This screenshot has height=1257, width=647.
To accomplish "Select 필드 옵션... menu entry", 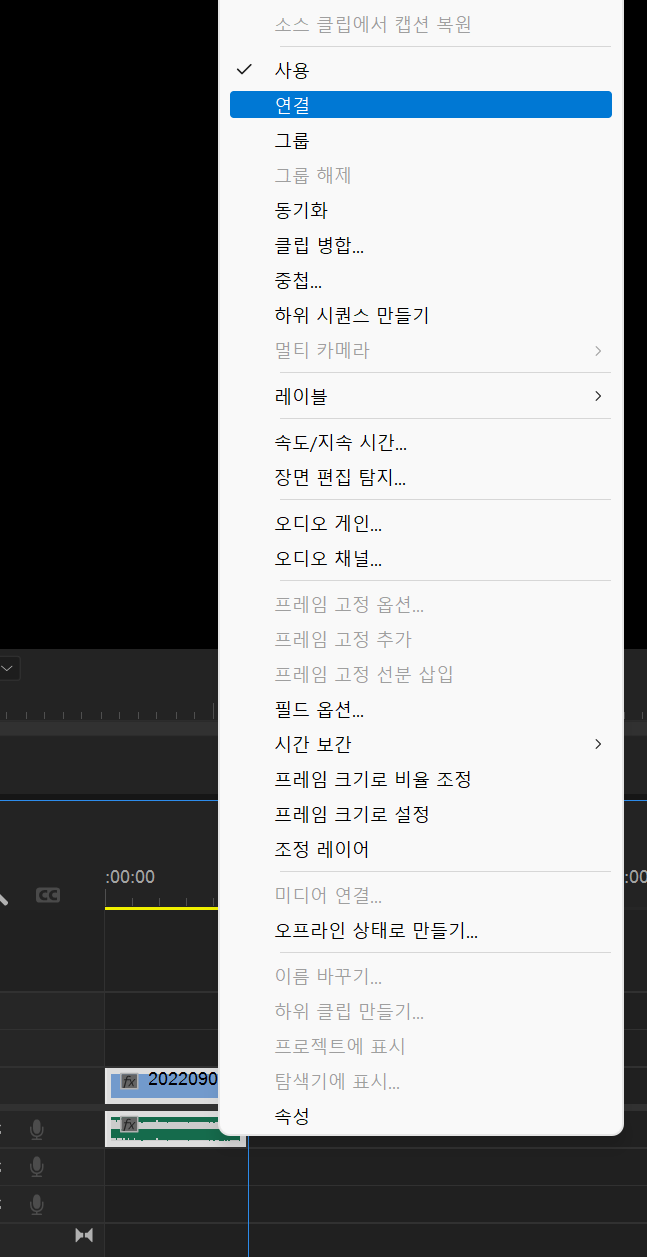I will 420,711.
